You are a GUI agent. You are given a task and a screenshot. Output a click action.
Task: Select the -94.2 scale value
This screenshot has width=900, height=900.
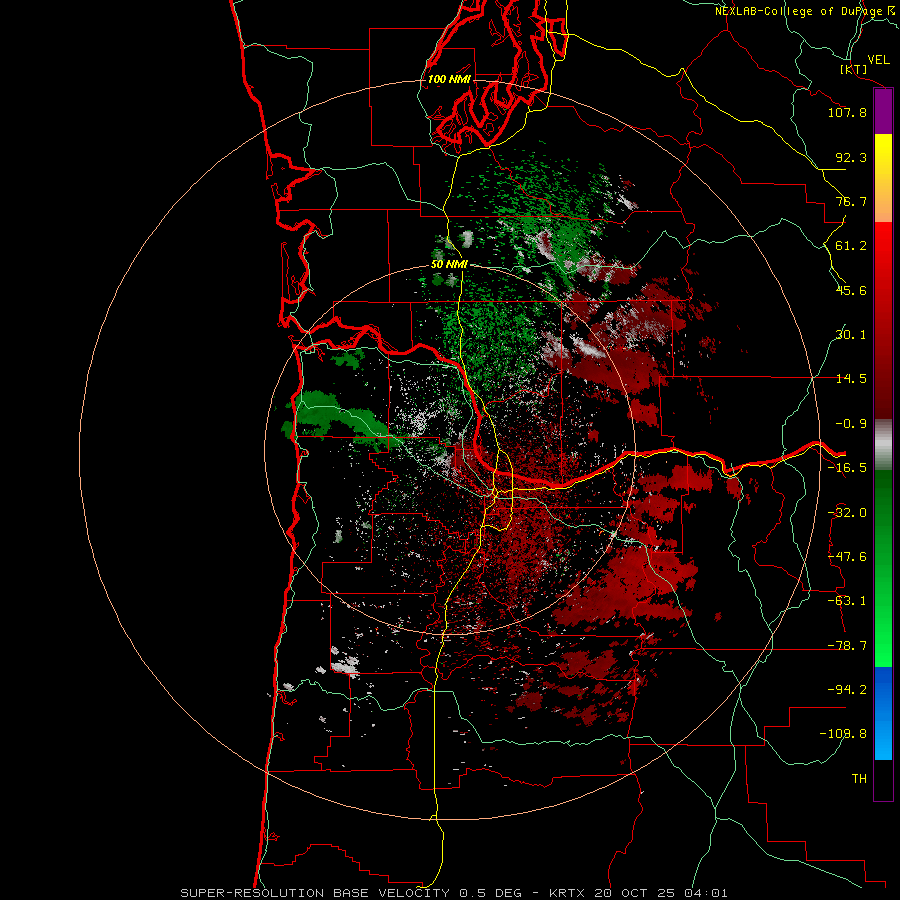(847, 690)
